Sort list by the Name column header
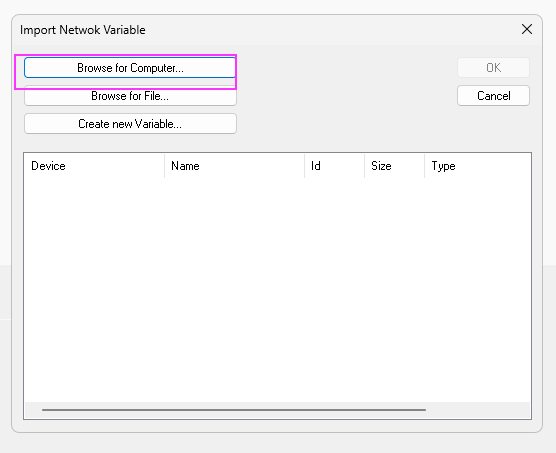This screenshot has height=453, width=556. pos(234,166)
